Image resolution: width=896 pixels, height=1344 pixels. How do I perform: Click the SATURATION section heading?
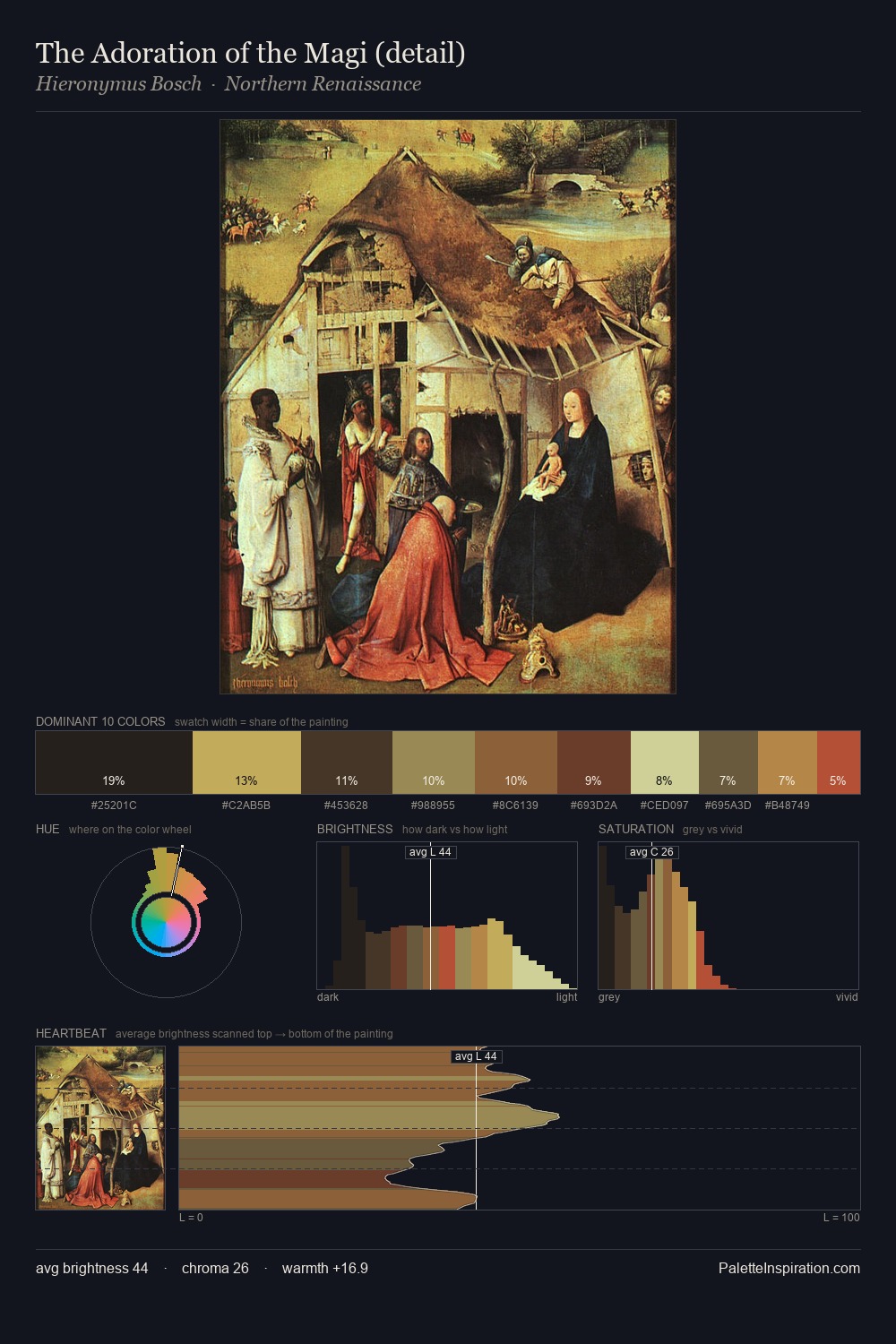[636, 829]
